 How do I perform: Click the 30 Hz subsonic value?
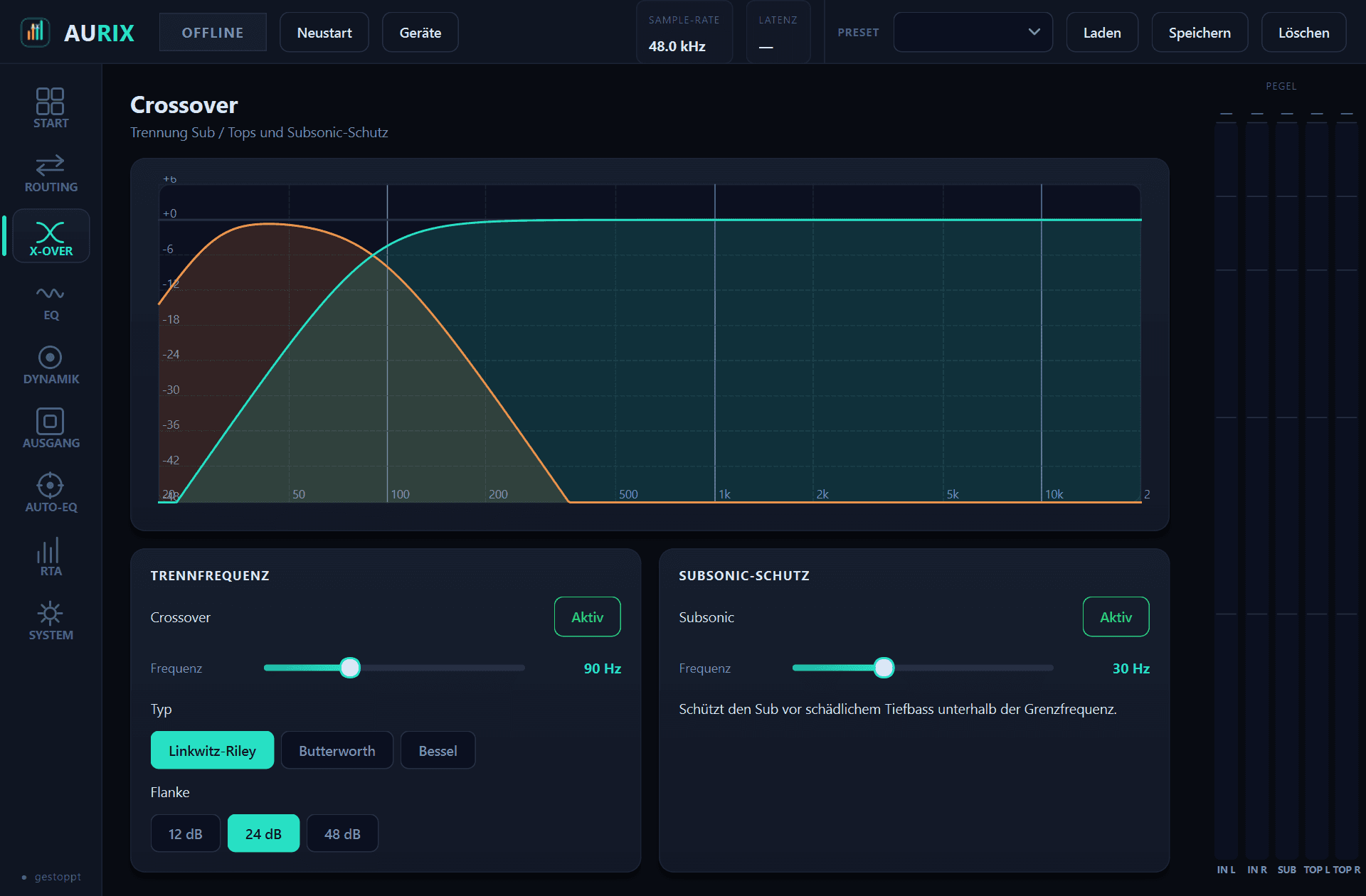(1131, 668)
